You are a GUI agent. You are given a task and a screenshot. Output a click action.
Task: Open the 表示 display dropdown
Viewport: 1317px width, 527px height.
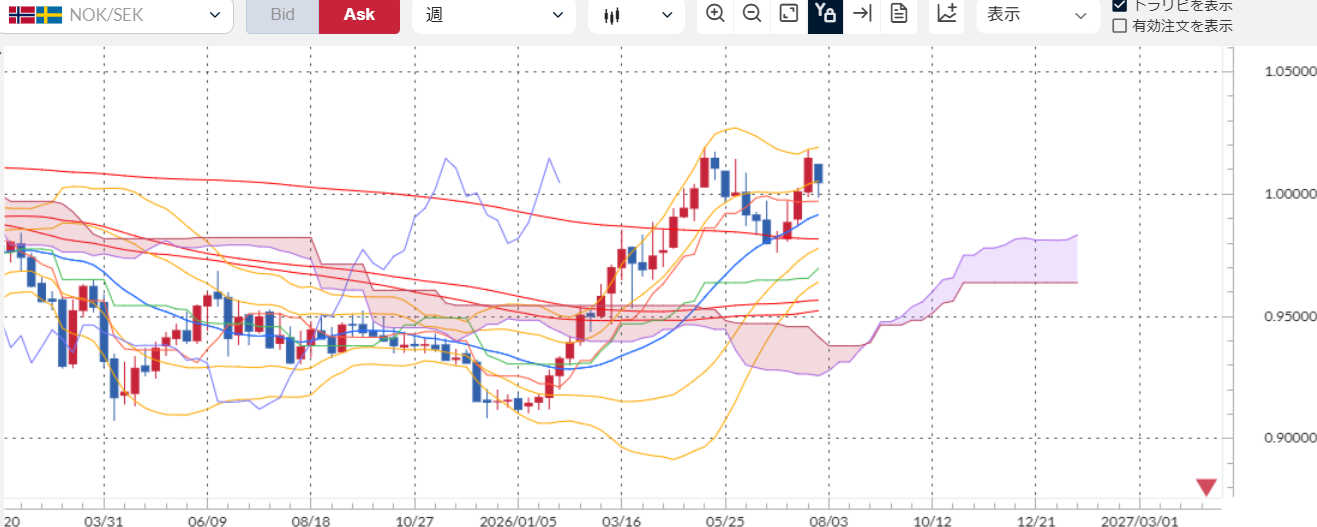tap(1037, 15)
